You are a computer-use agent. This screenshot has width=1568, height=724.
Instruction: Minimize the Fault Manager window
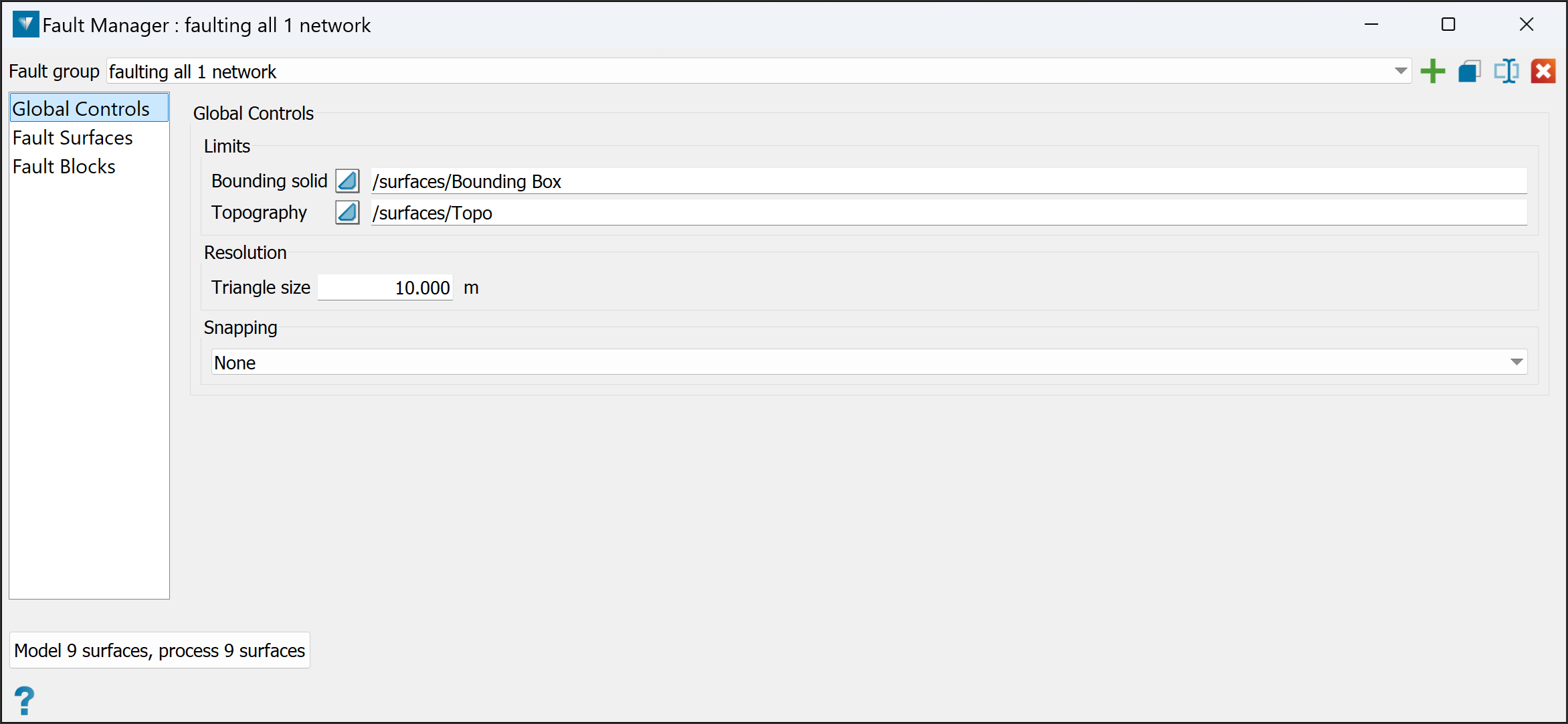tap(1371, 25)
